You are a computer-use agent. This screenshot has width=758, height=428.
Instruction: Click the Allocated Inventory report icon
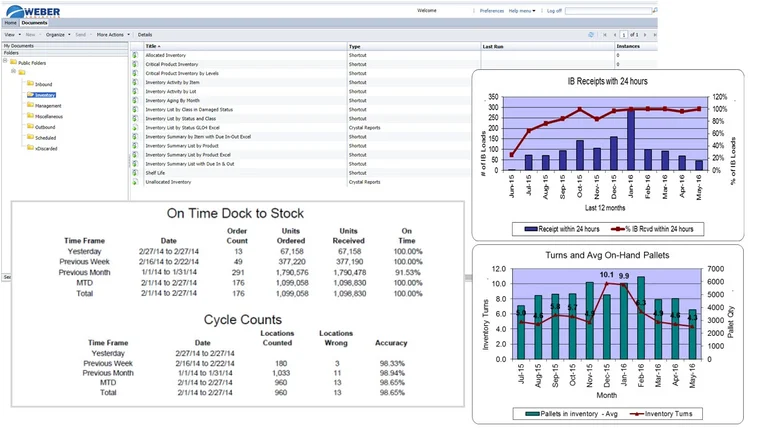tap(136, 55)
